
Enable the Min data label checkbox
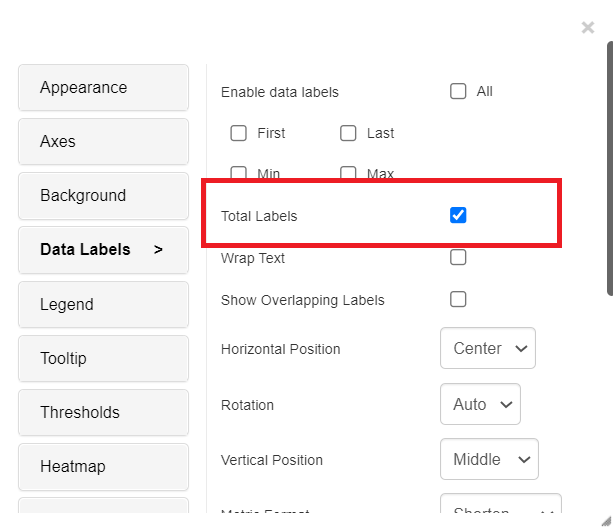[239, 173]
